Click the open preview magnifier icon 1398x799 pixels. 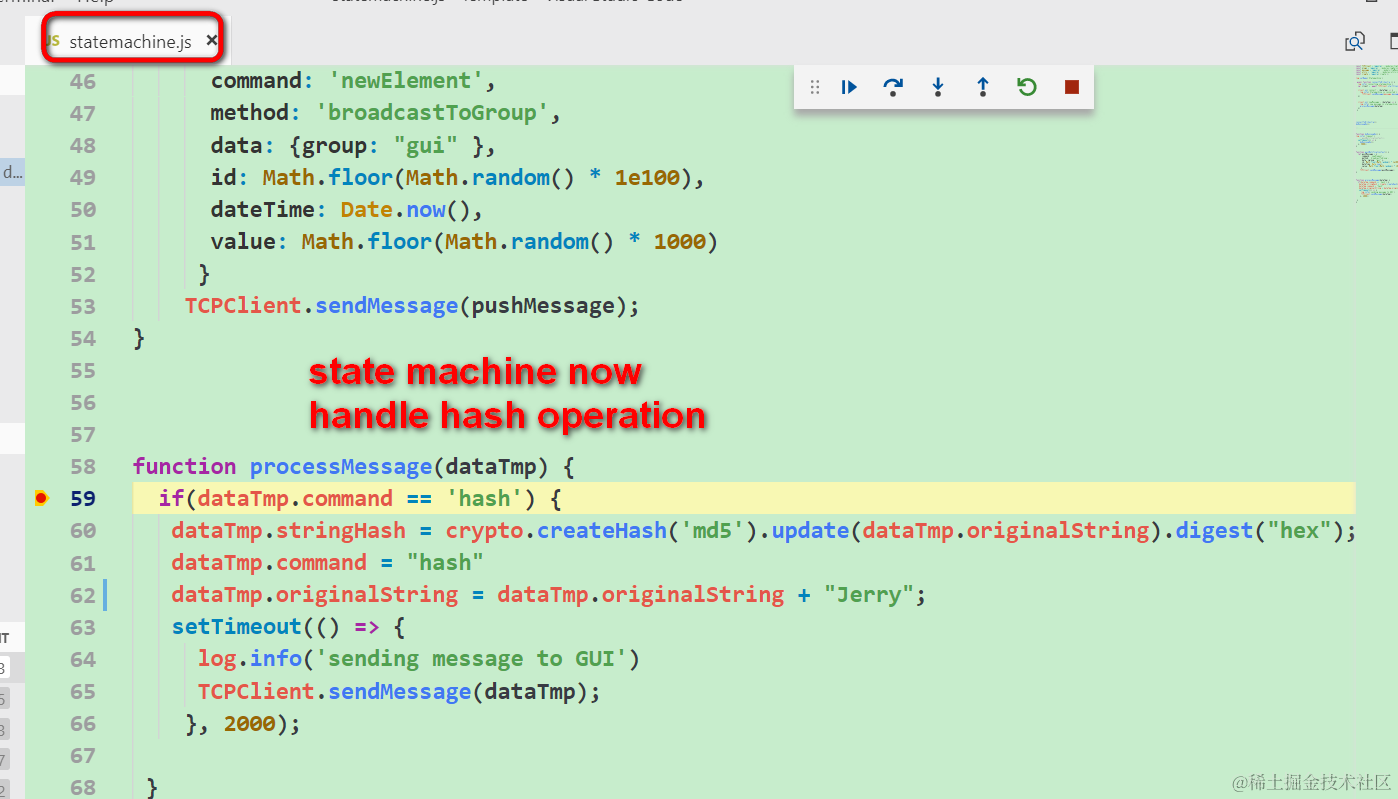[x=1355, y=41]
